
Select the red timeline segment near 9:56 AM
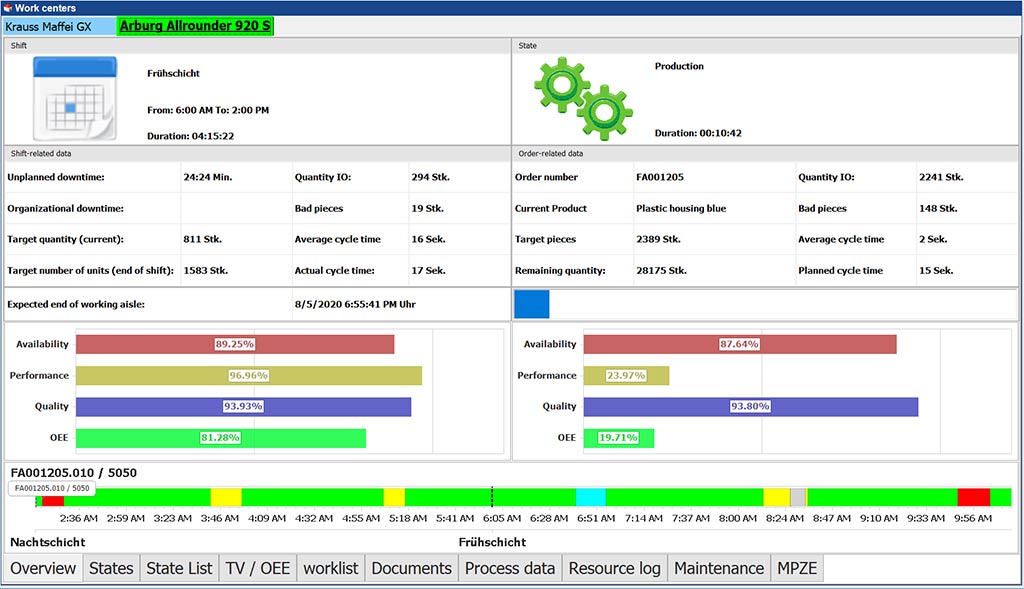[974, 497]
